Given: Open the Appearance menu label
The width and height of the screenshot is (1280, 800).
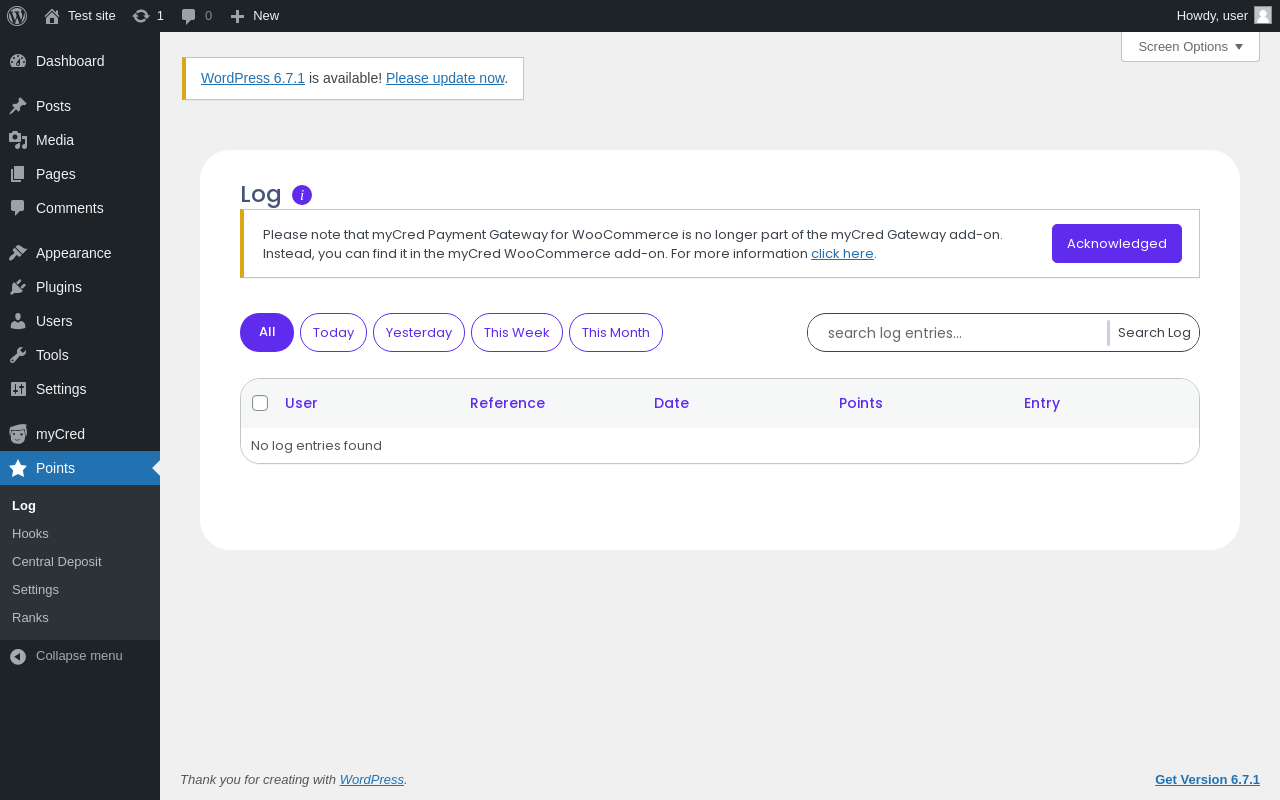Looking at the screenshot, I should (x=73, y=253).
